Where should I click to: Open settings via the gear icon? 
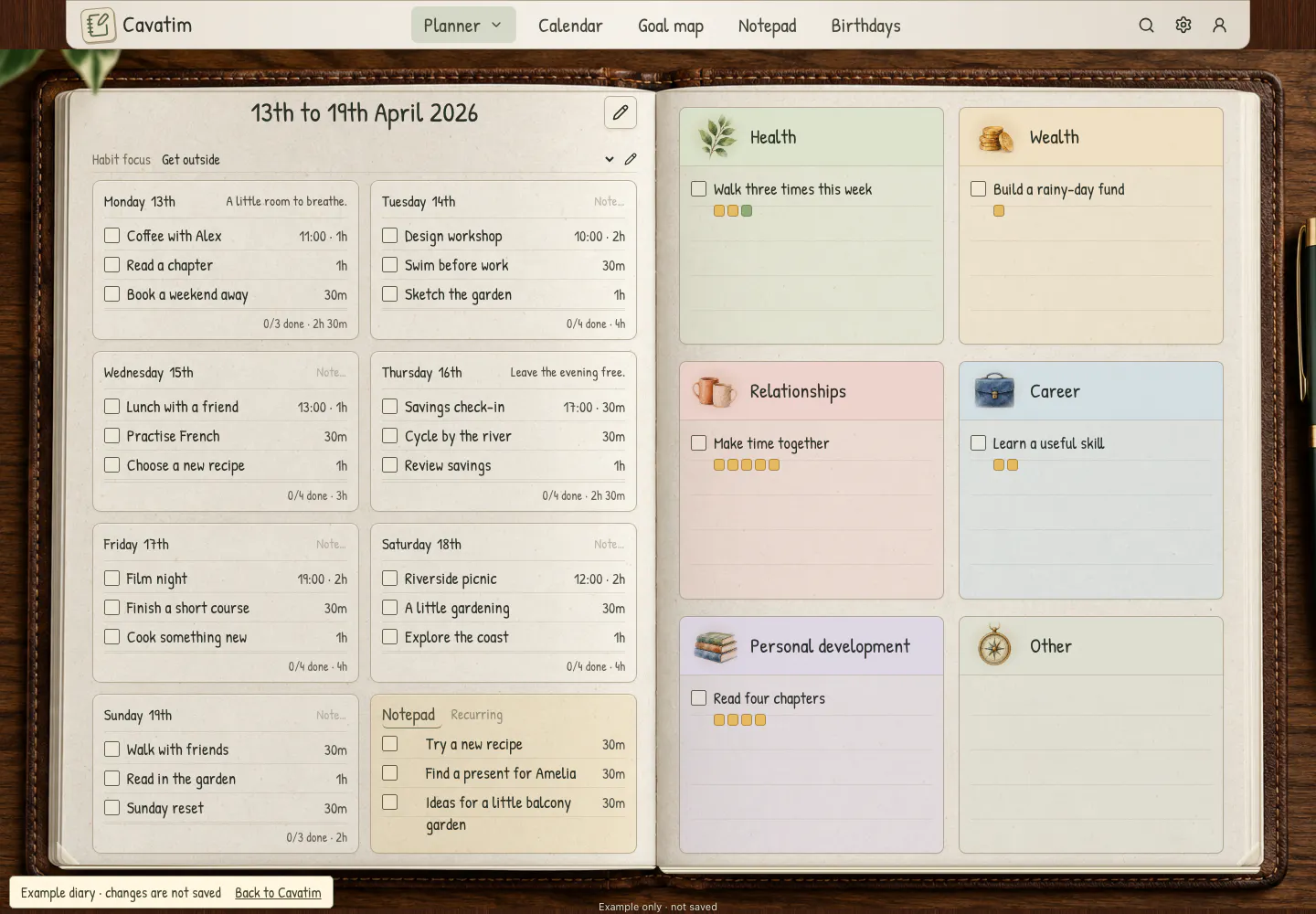tap(1183, 26)
